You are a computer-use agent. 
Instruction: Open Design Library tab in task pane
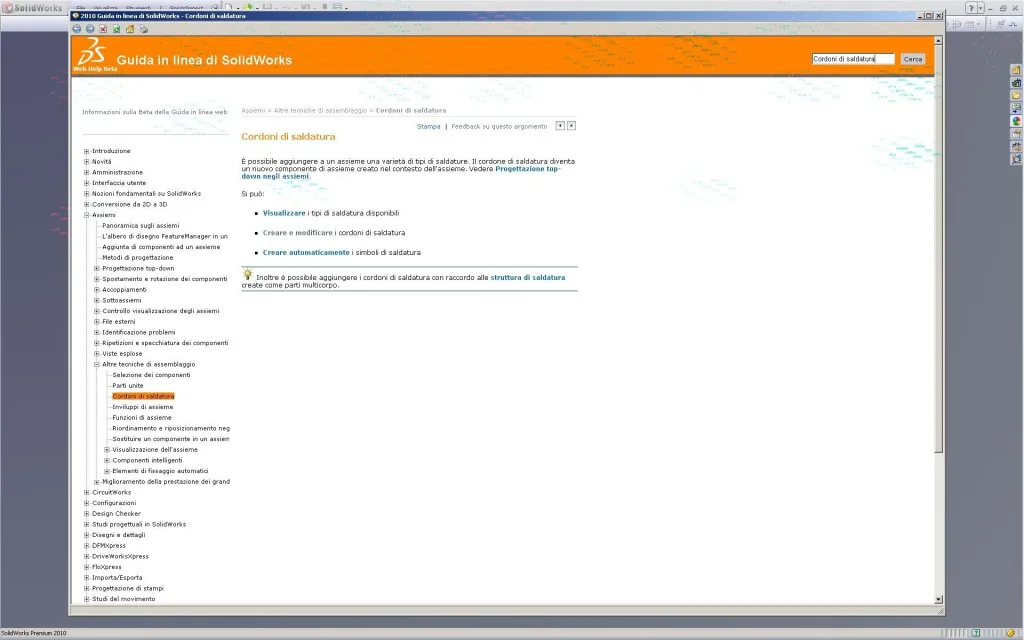tap(1016, 83)
